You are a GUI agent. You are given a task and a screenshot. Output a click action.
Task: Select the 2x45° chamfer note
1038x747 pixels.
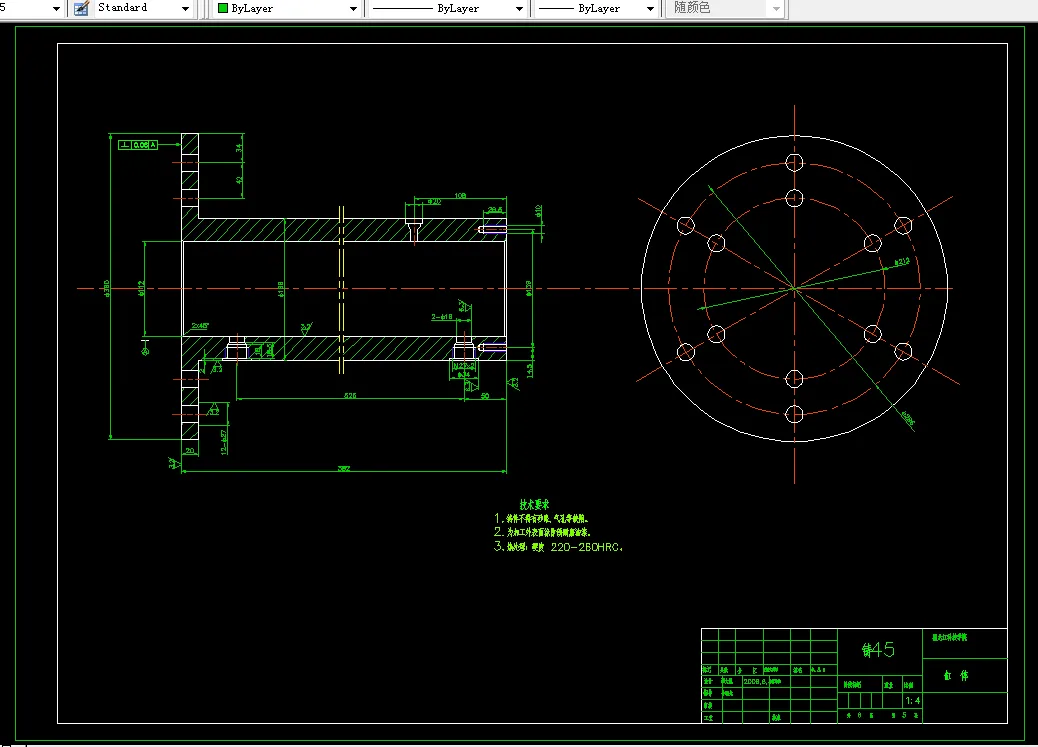(200, 326)
